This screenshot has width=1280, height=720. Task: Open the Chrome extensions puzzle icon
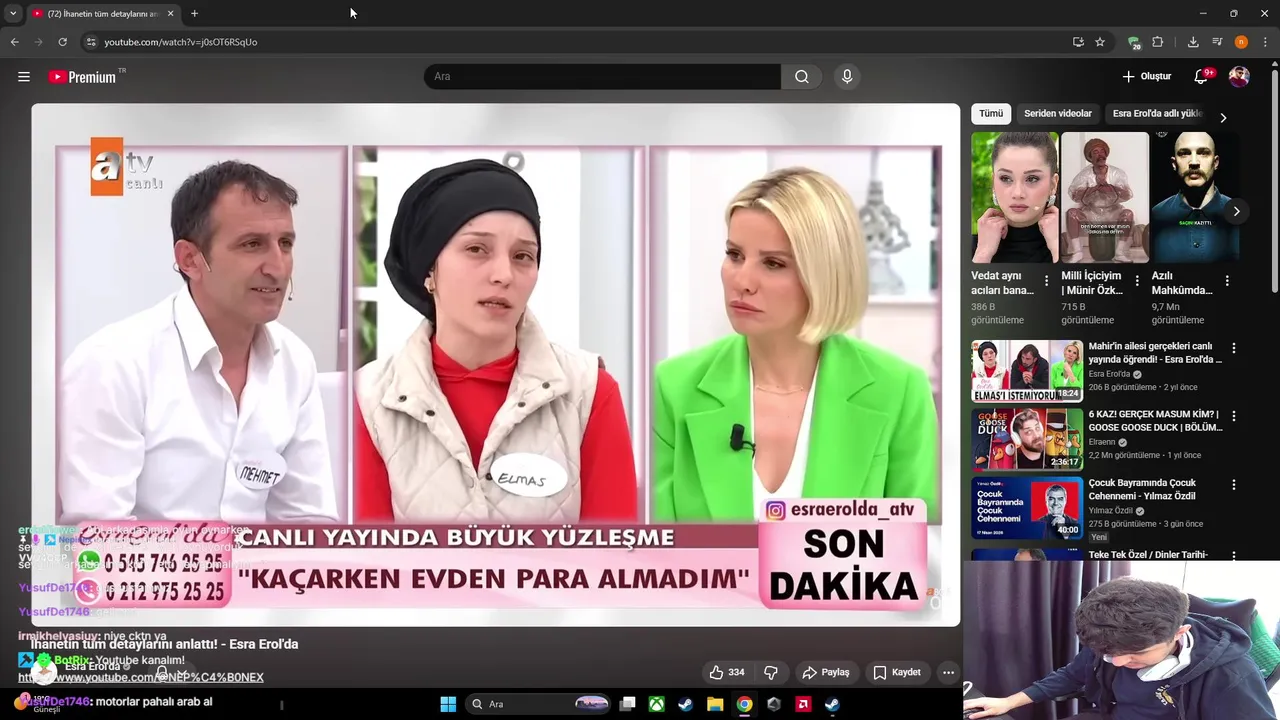(1158, 42)
